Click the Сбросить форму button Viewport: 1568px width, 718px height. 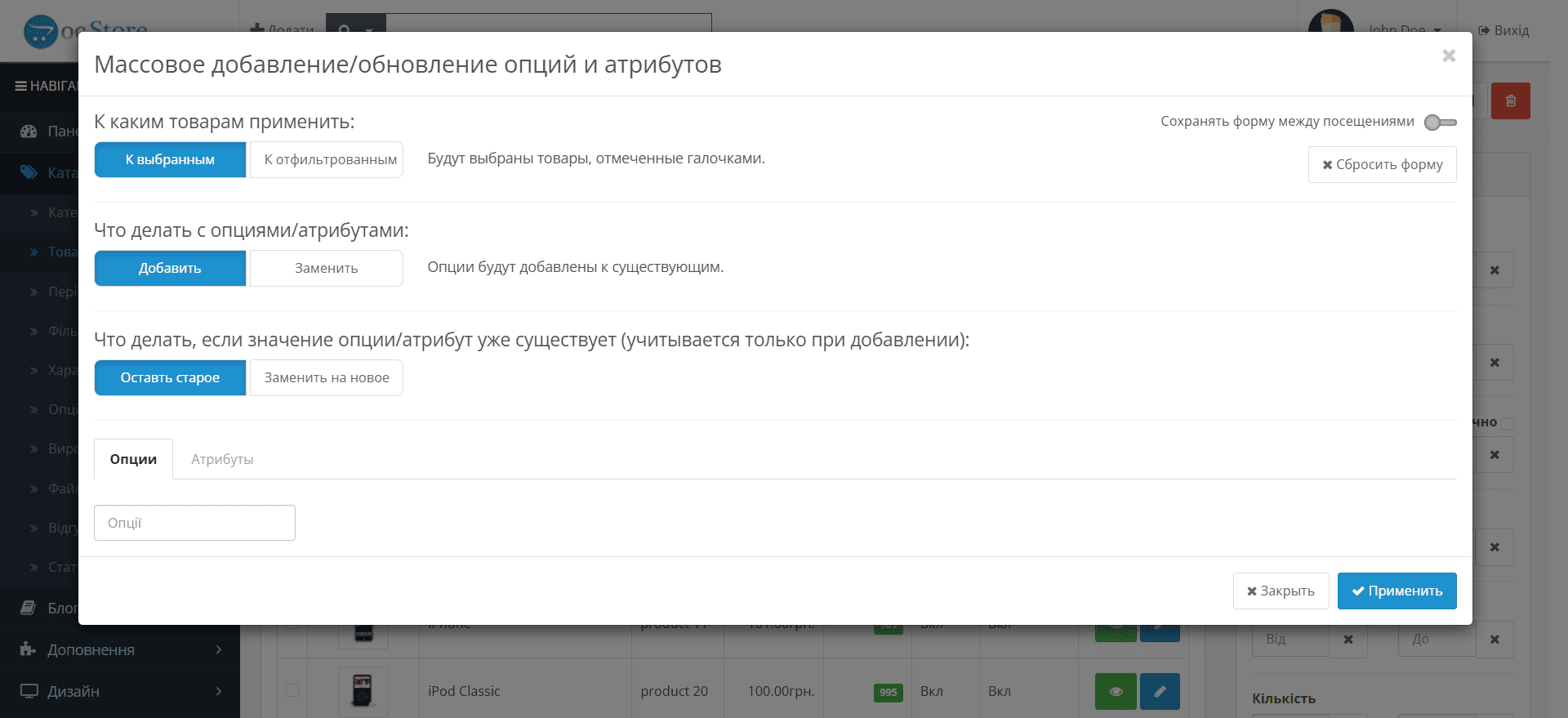1382,164
